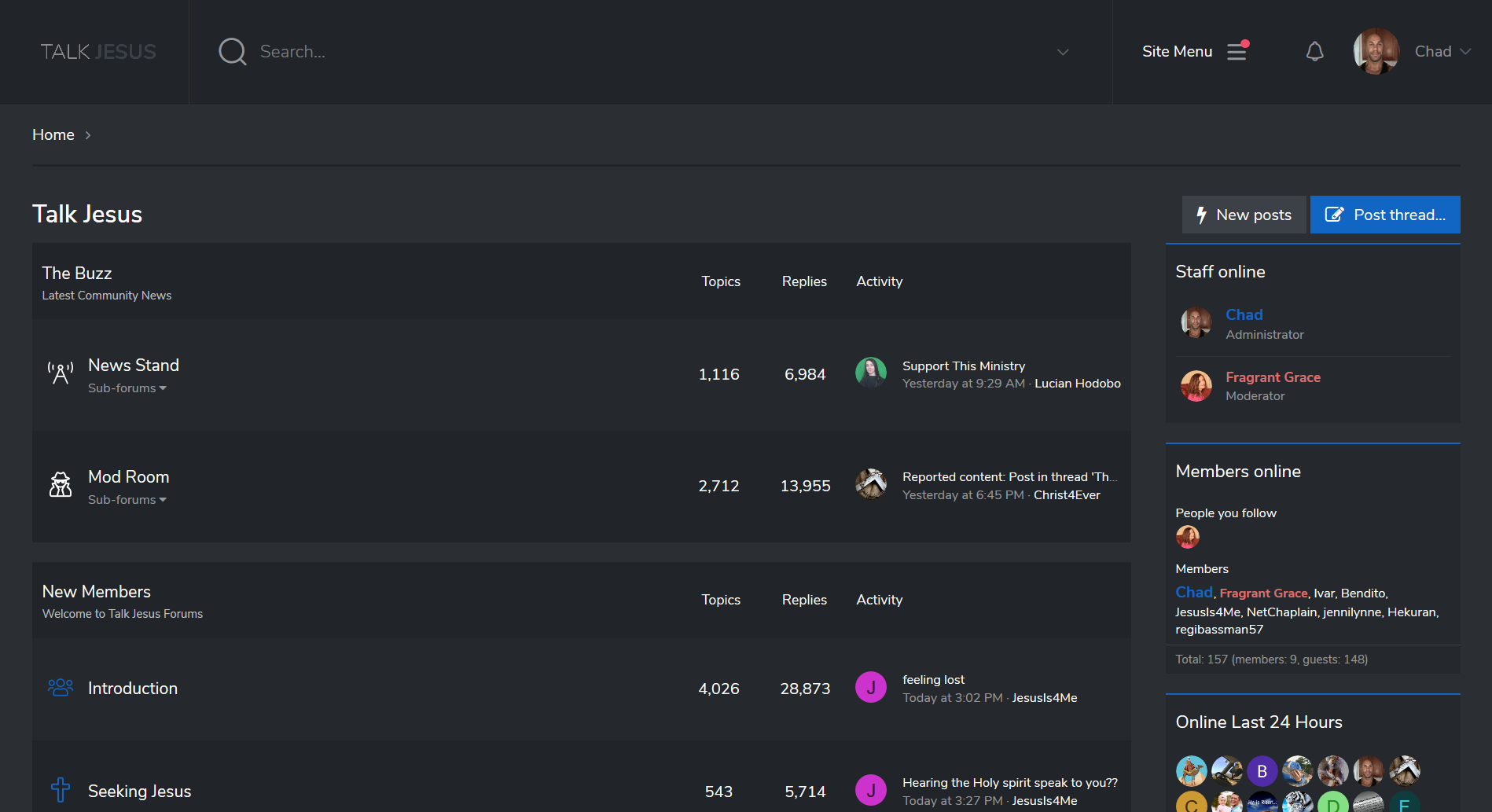Click the New posts button
This screenshot has width=1492, height=812.
(x=1244, y=215)
